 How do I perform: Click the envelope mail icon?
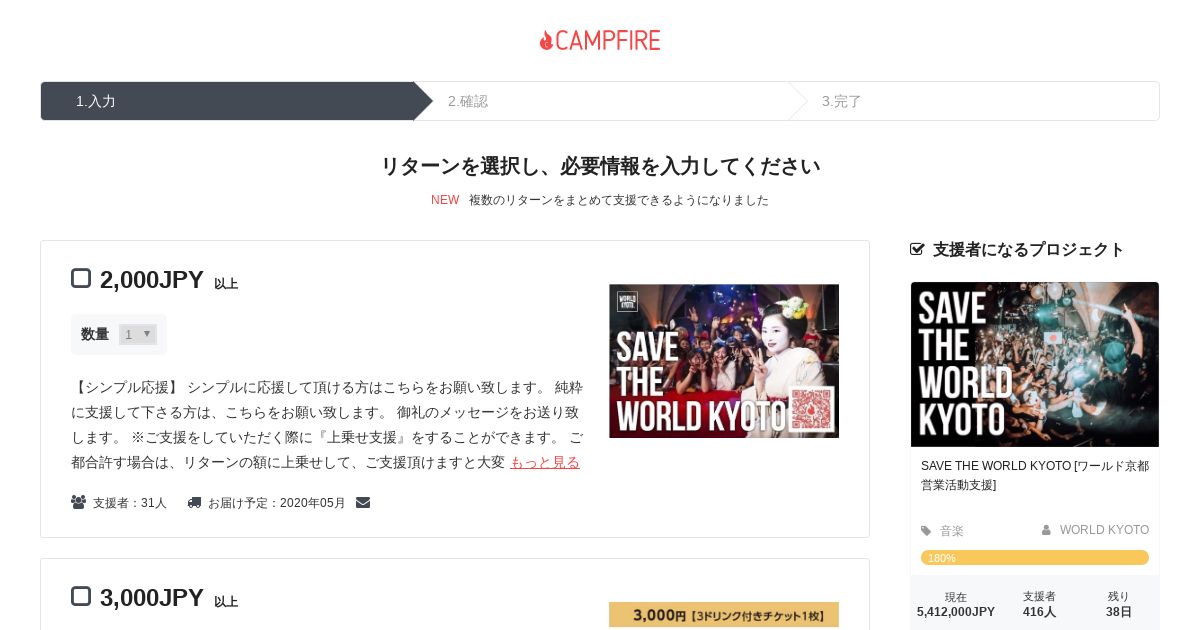point(363,502)
